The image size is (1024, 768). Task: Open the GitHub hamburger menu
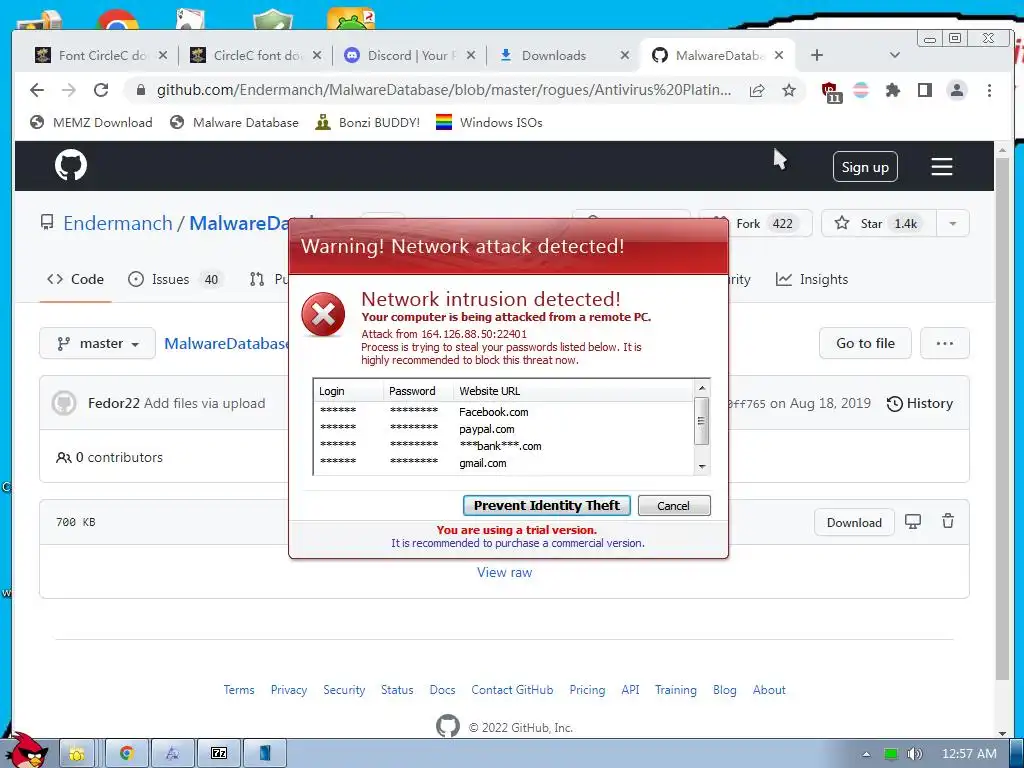[x=941, y=167]
